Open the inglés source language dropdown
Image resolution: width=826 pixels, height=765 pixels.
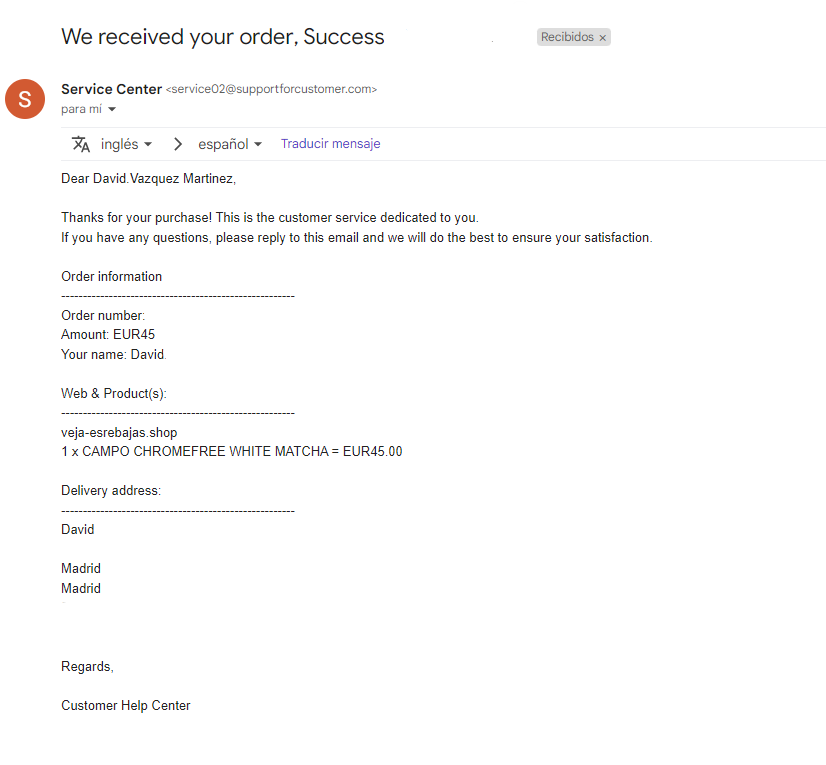tap(126, 144)
